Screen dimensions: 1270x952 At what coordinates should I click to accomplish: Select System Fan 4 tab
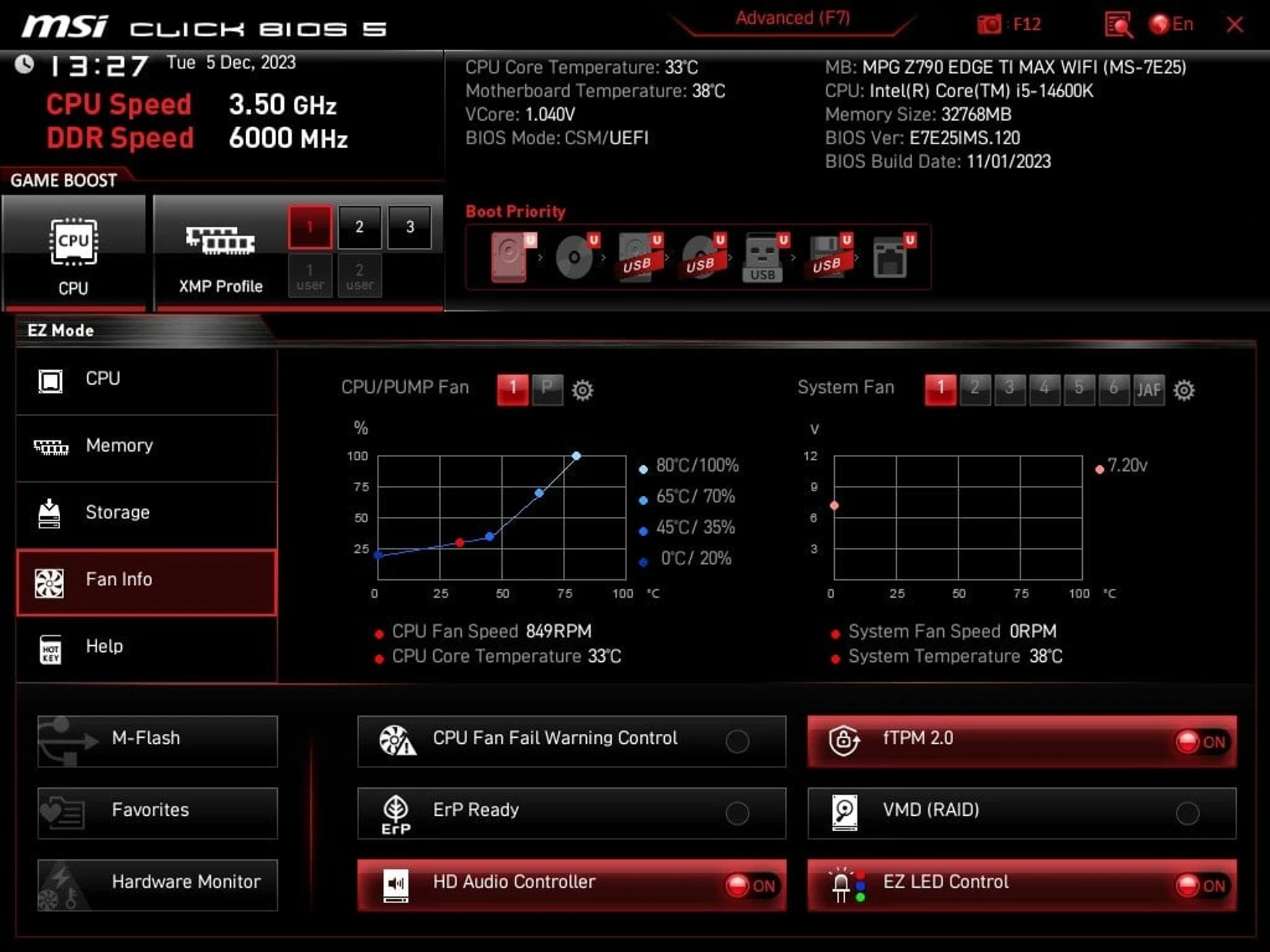1044,389
